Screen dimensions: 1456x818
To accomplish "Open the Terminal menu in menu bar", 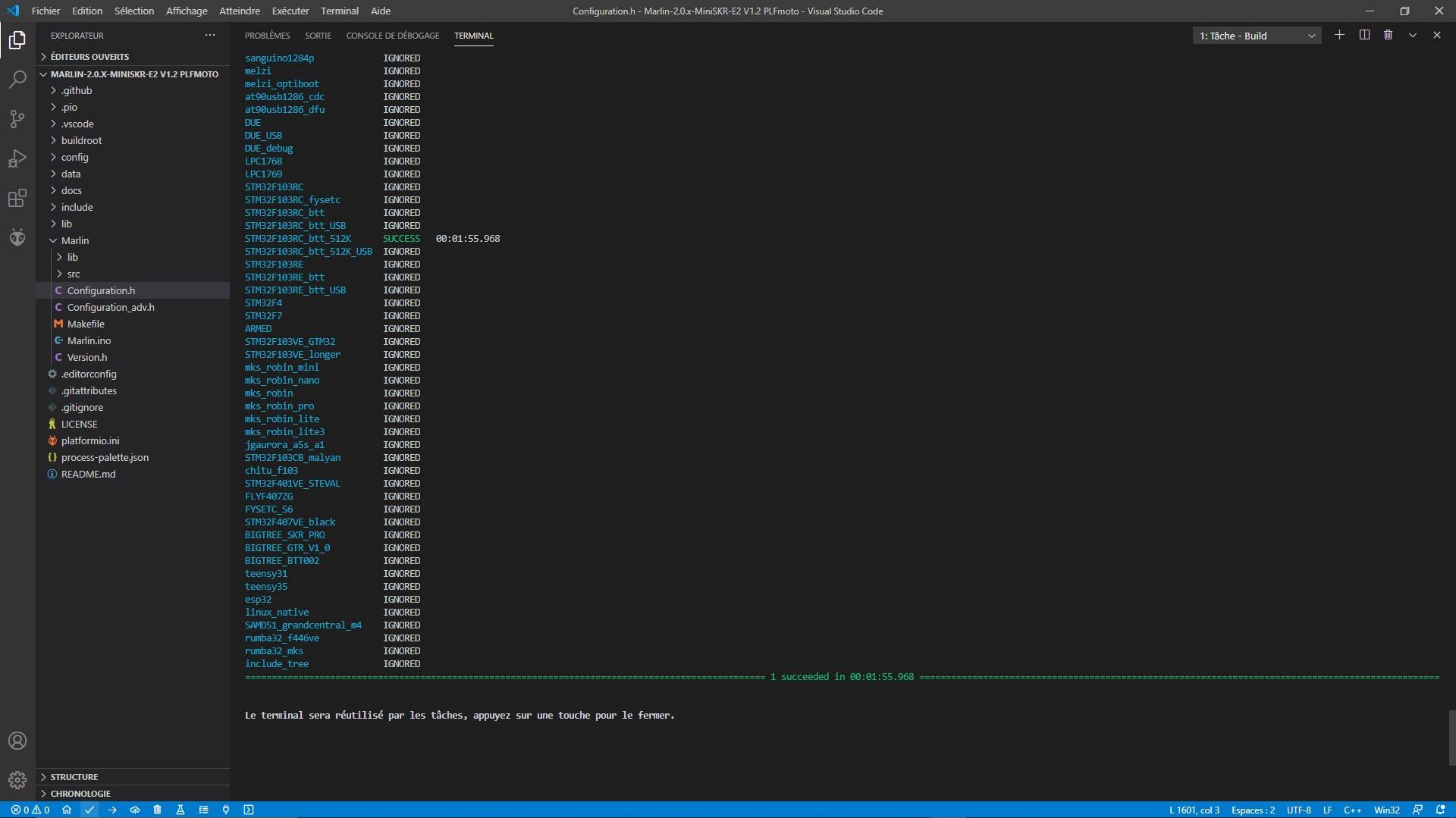I will click(x=340, y=11).
